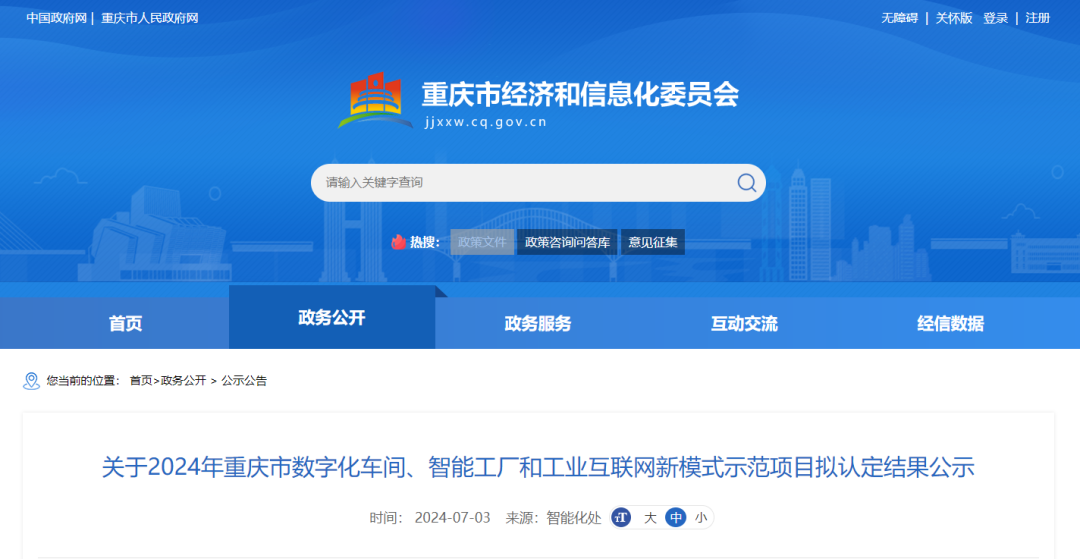Select hot search tag 政策文件
Viewport: 1080px width, 559px height.
482,242
